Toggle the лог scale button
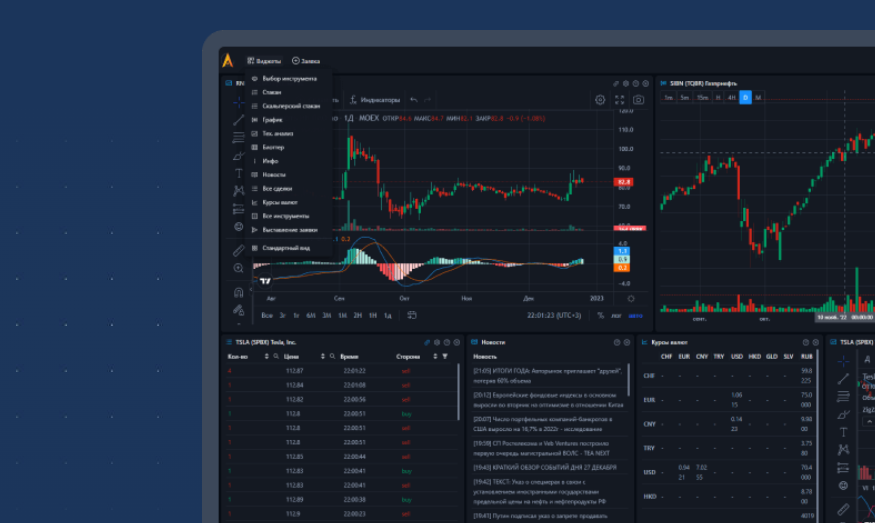This screenshot has width=875, height=523. [x=616, y=315]
